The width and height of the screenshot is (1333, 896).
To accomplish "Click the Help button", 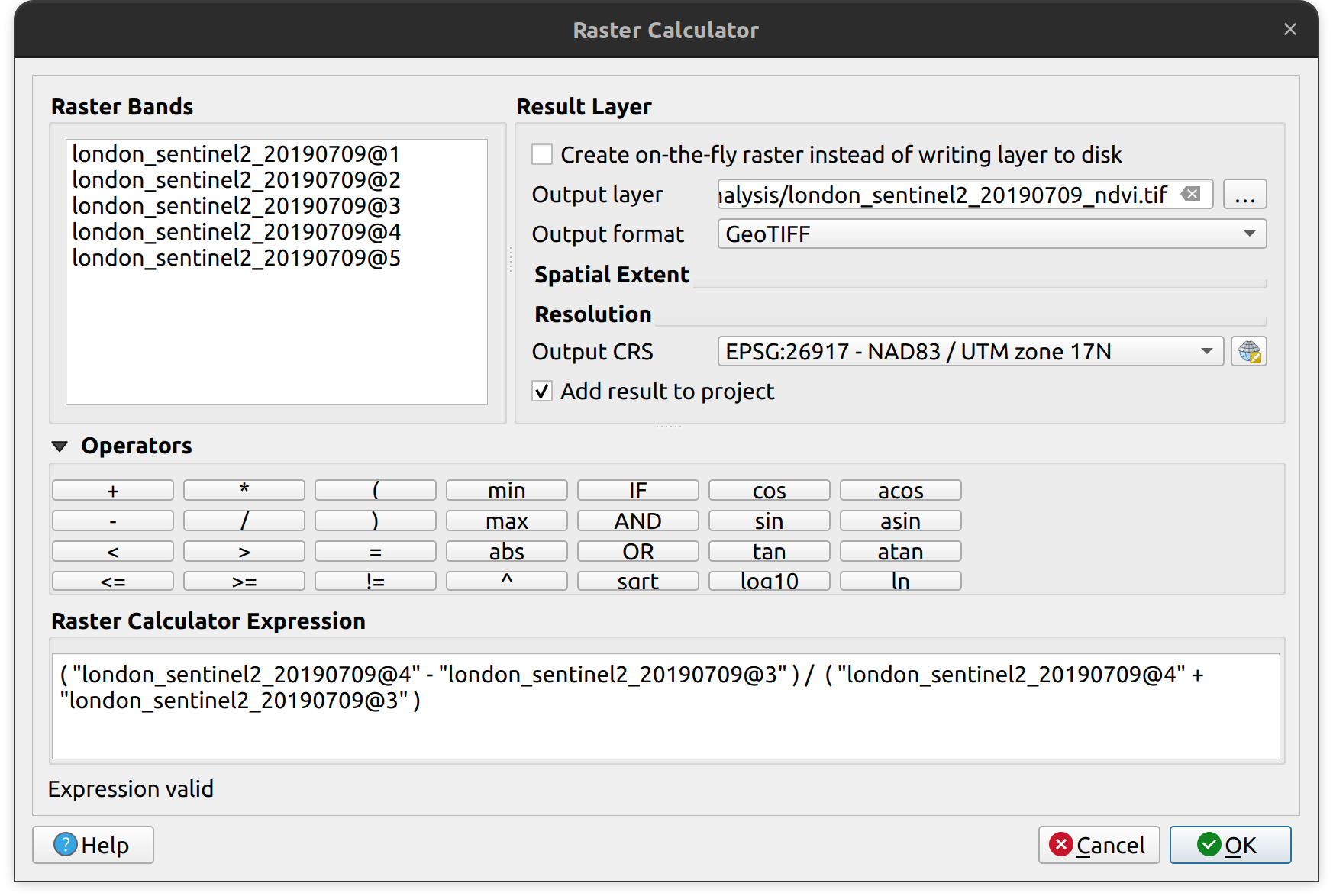I will (93, 845).
